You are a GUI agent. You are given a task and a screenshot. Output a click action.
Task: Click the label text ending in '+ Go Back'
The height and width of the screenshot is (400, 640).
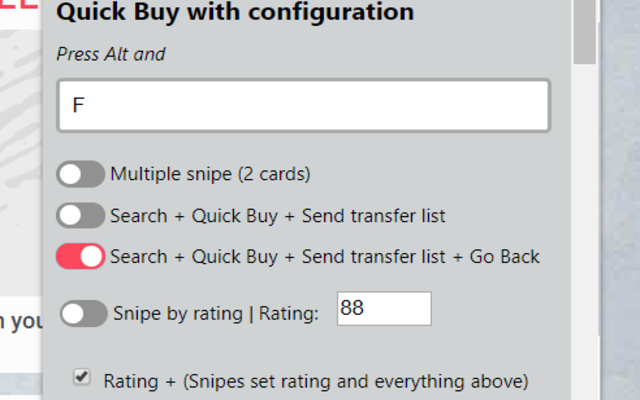325,257
